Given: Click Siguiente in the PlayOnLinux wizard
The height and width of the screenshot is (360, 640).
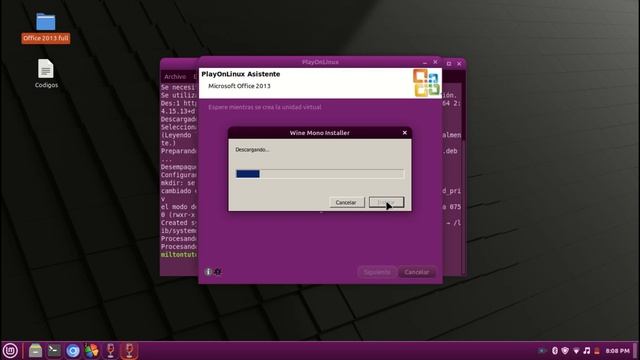Looking at the screenshot, I should [x=377, y=272].
